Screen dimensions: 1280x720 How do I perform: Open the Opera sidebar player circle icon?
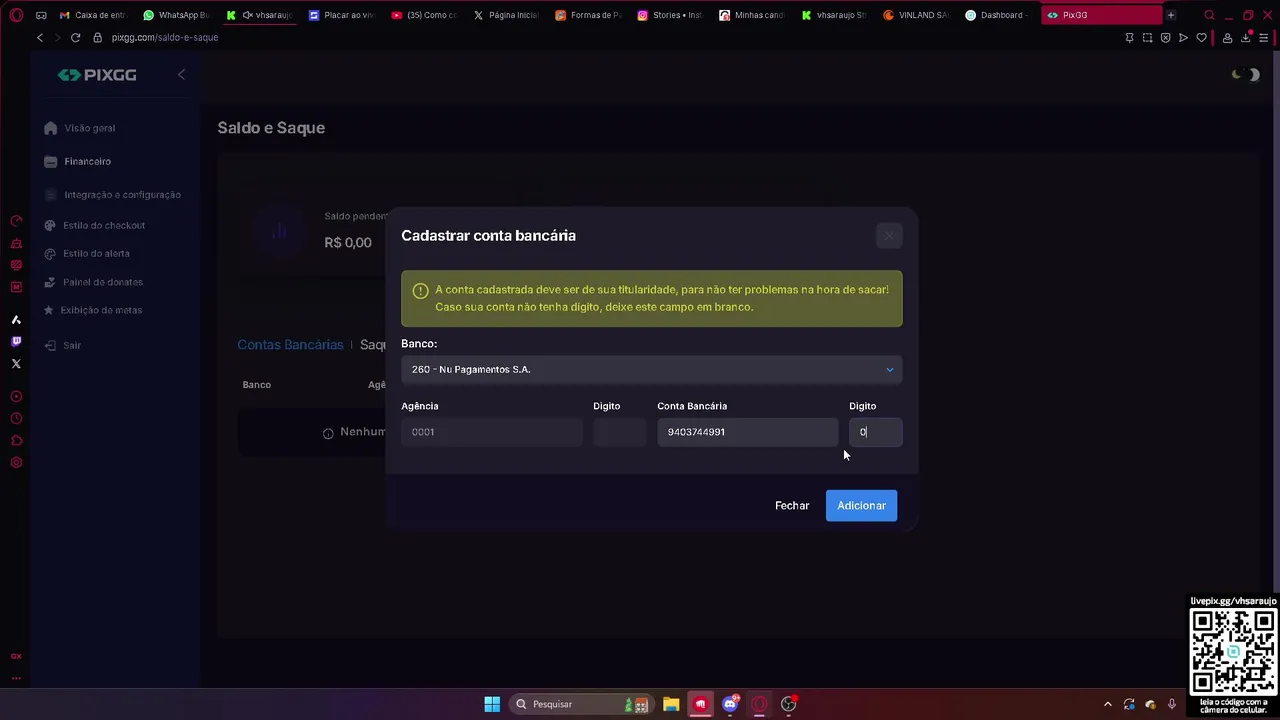[16, 397]
